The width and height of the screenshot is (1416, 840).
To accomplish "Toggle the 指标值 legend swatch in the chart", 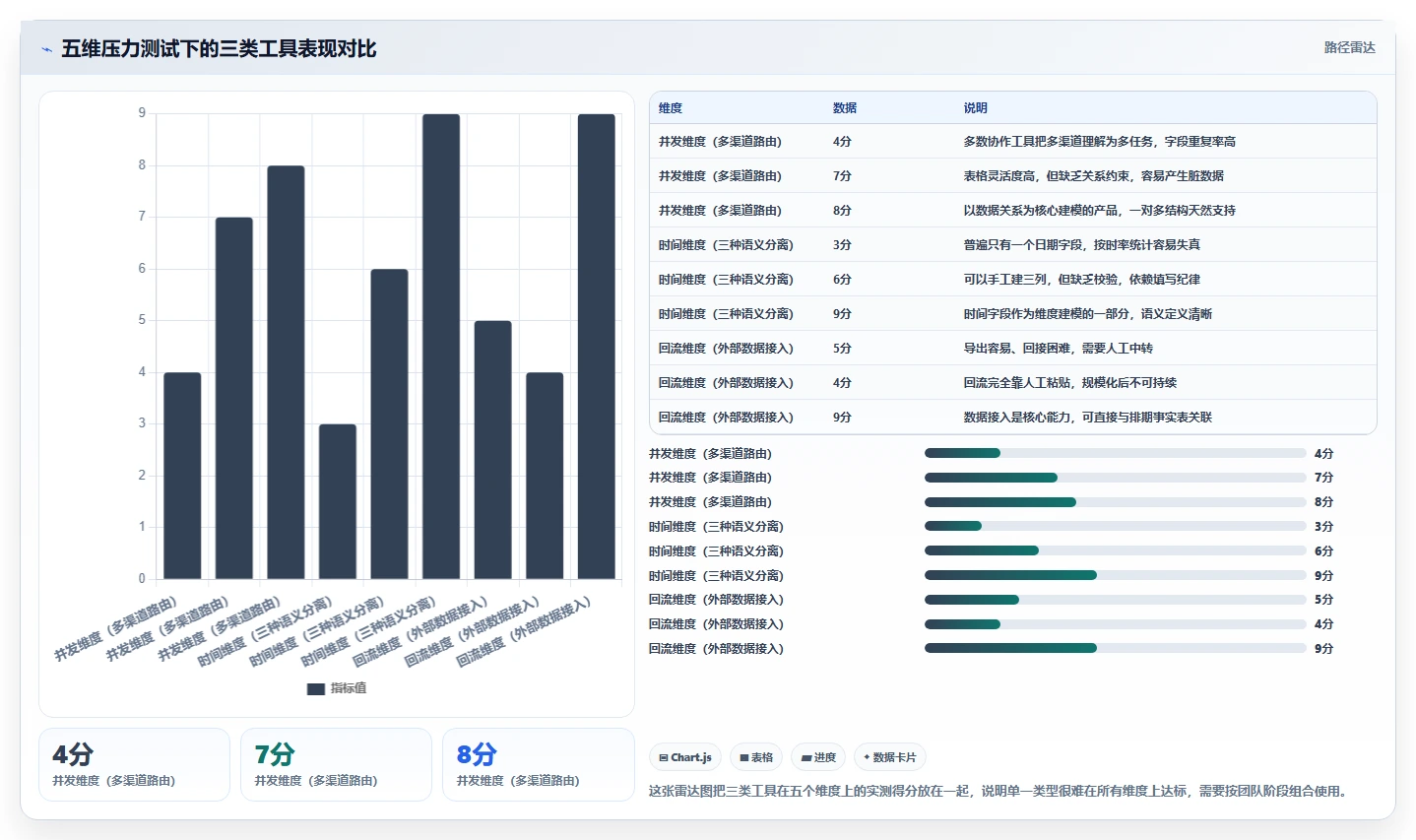I will [x=316, y=688].
